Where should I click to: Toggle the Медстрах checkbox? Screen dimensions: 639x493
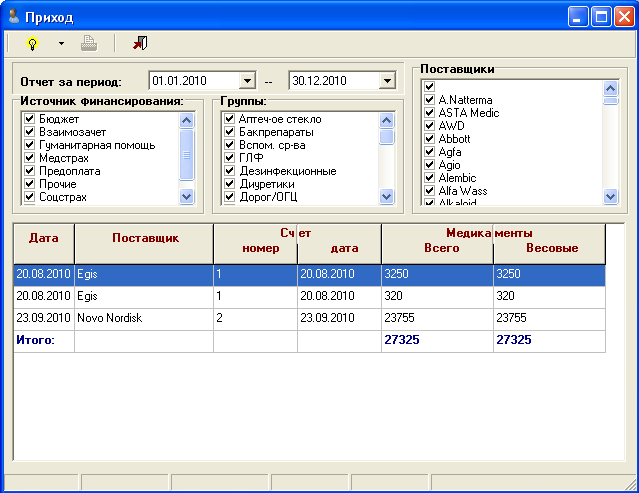(x=30, y=158)
